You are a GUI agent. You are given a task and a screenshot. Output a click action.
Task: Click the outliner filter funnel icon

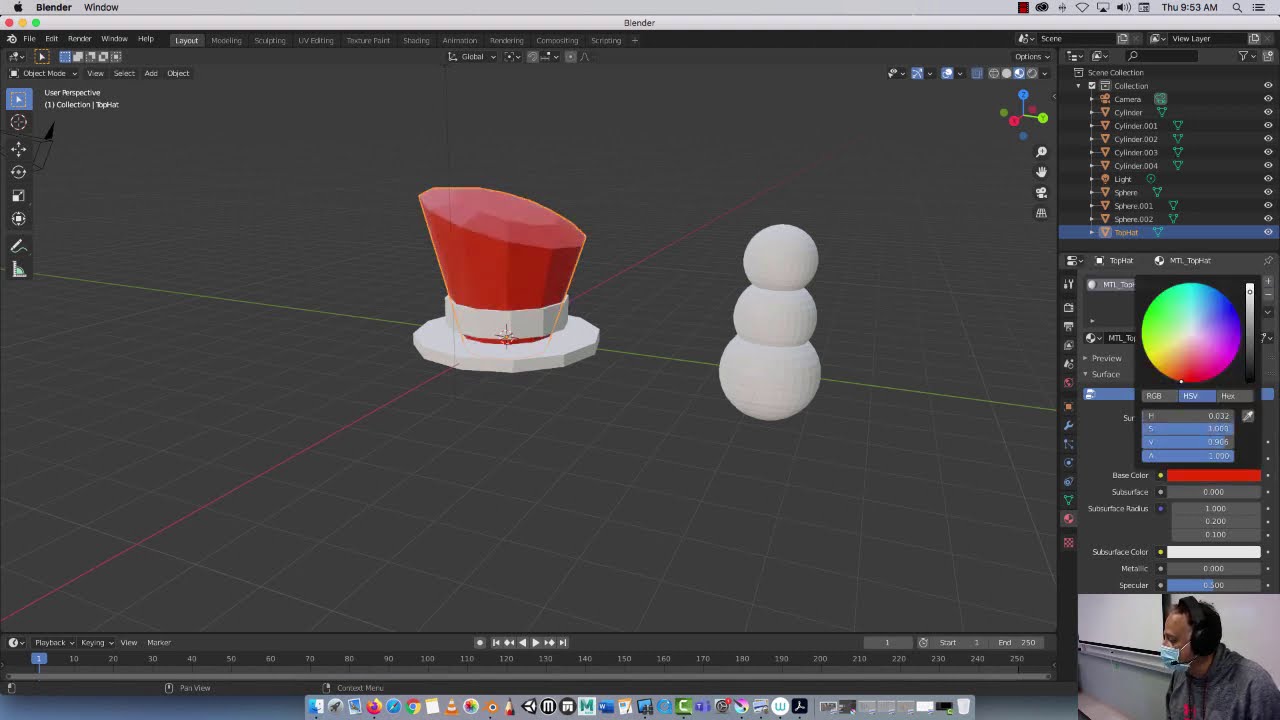[1243, 56]
